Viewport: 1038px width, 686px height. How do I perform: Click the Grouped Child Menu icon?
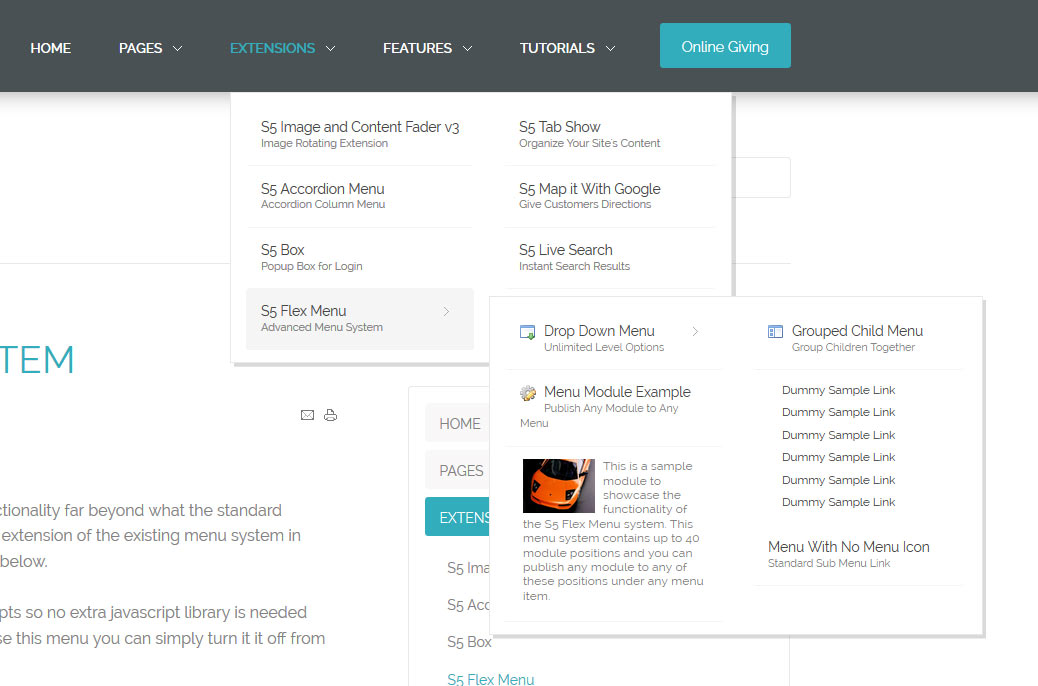click(x=775, y=332)
